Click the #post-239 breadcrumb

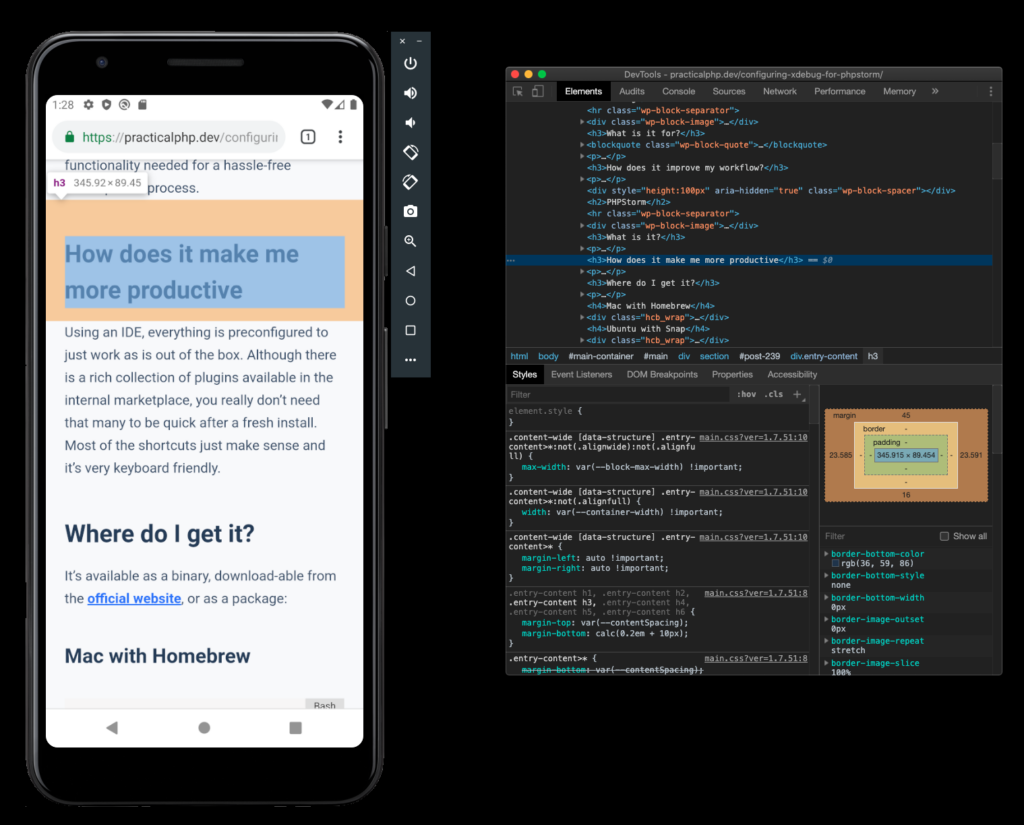760,356
